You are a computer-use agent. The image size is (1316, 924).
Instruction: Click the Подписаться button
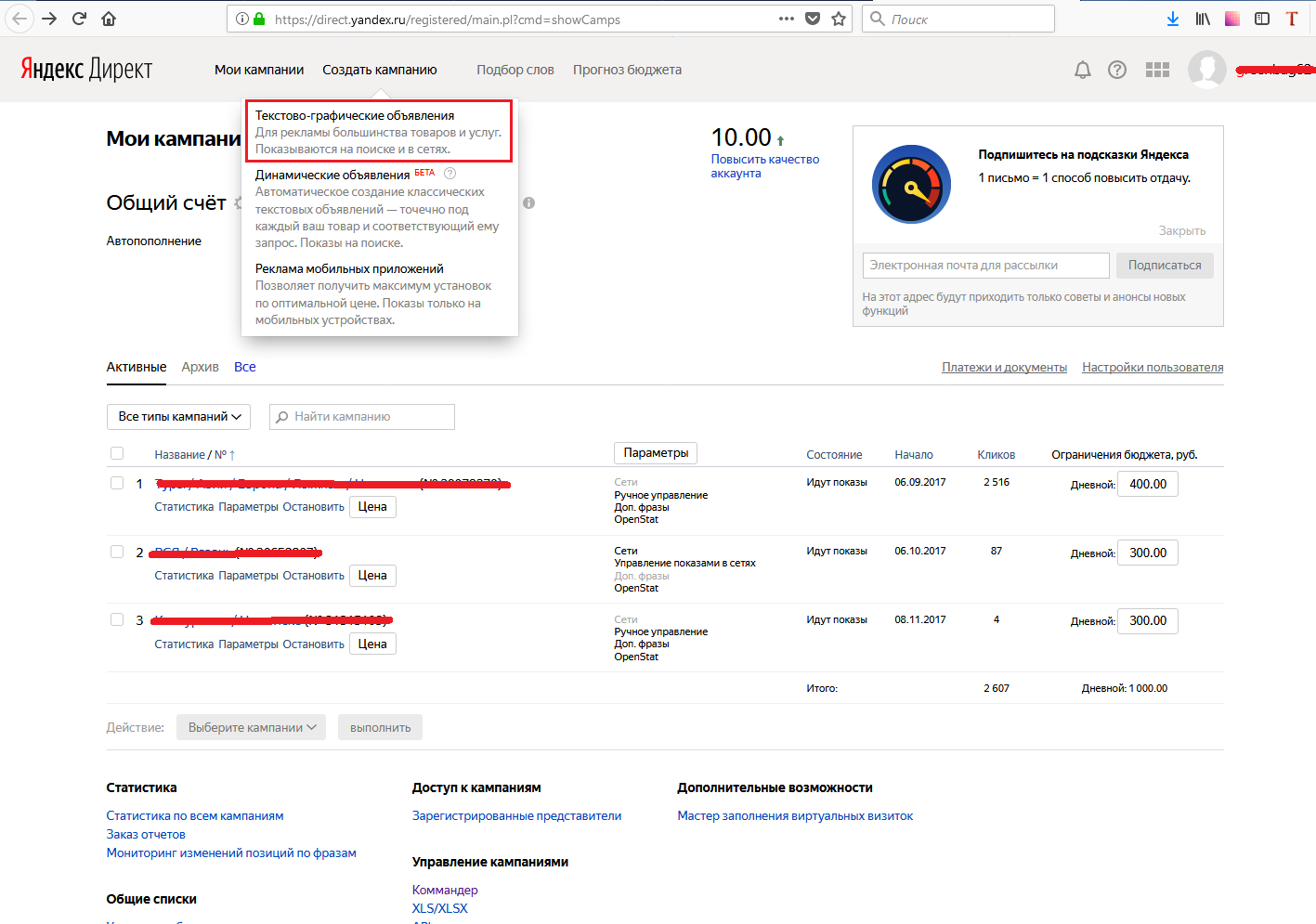pyautogui.click(x=1165, y=266)
